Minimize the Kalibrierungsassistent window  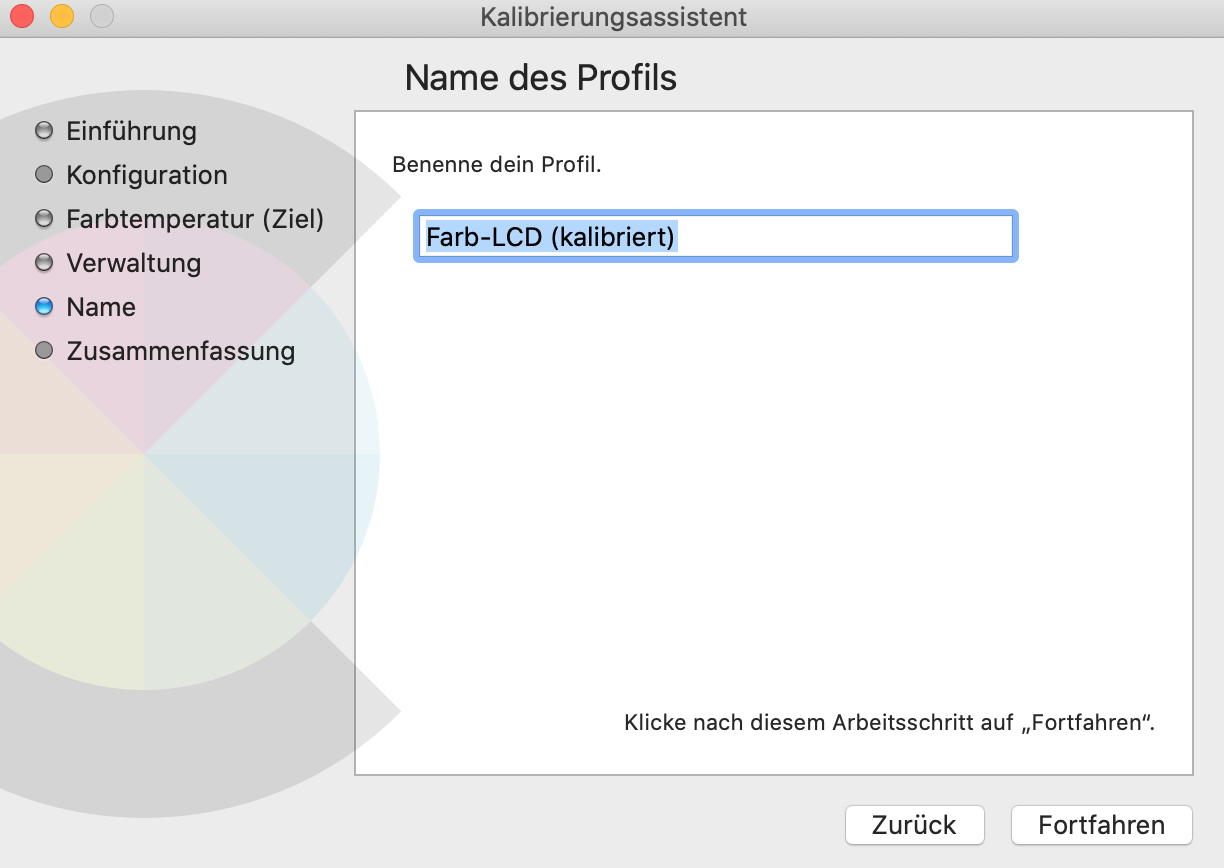[x=62, y=16]
